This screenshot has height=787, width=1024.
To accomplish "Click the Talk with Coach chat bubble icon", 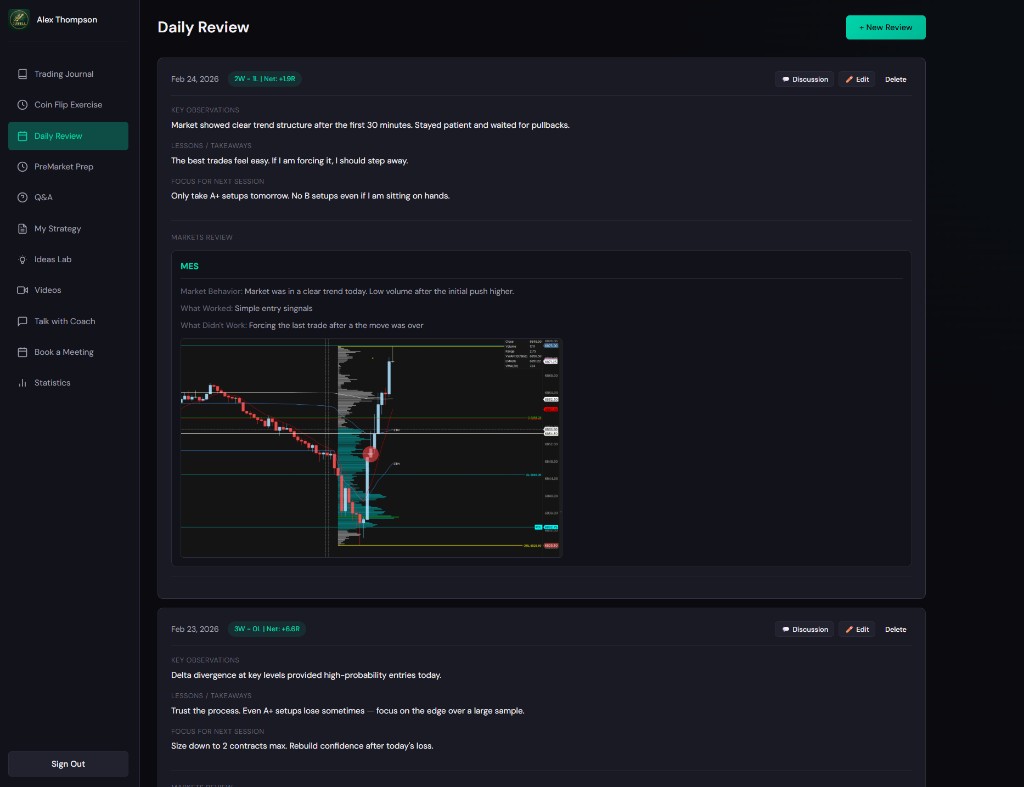I will 22,321.
